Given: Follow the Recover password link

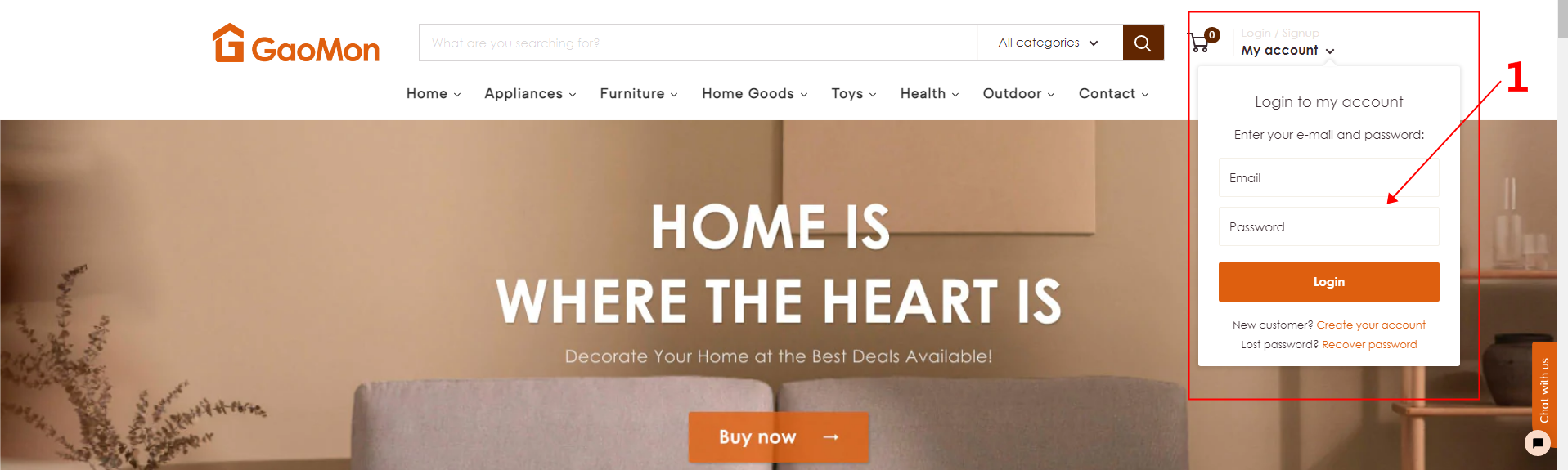Looking at the screenshot, I should pyautogui.click(x=1369, y=344).
